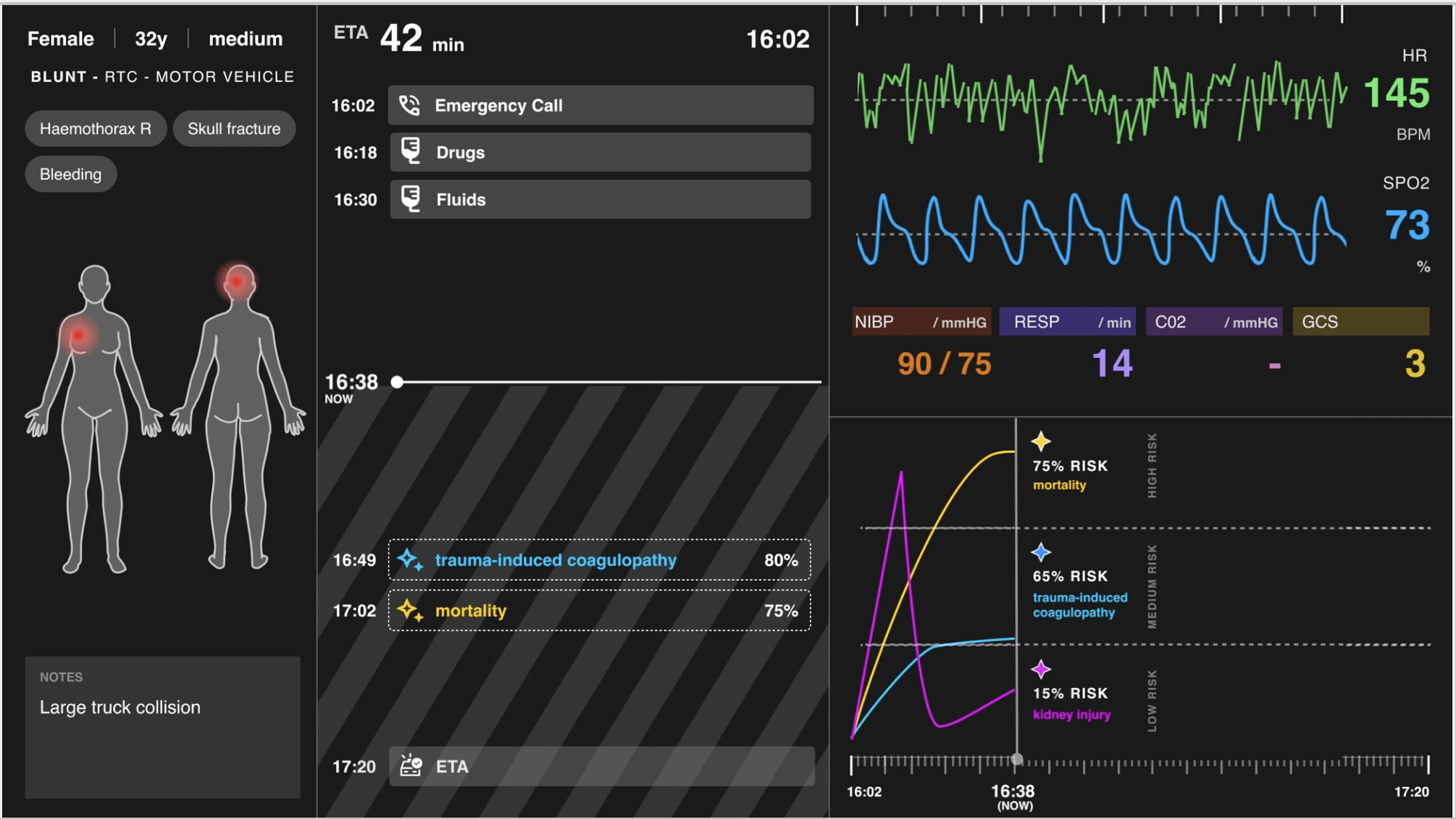Open the Emergency Call timeline entry

click(x=601, y=106)
